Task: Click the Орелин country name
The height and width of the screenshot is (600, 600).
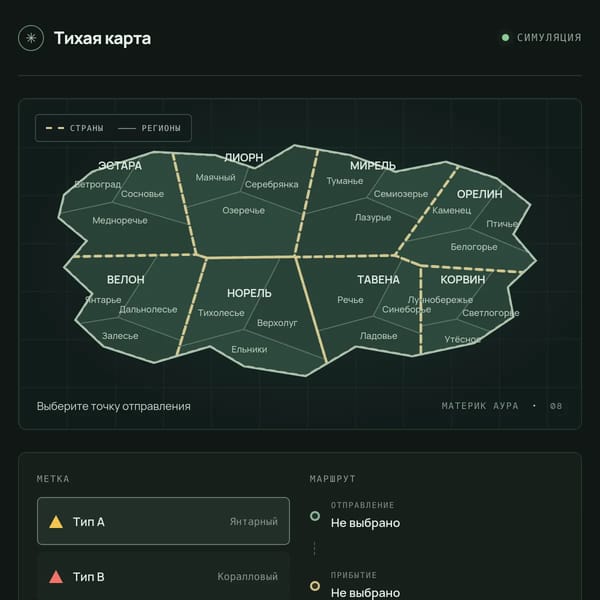Action: point(479,194)
